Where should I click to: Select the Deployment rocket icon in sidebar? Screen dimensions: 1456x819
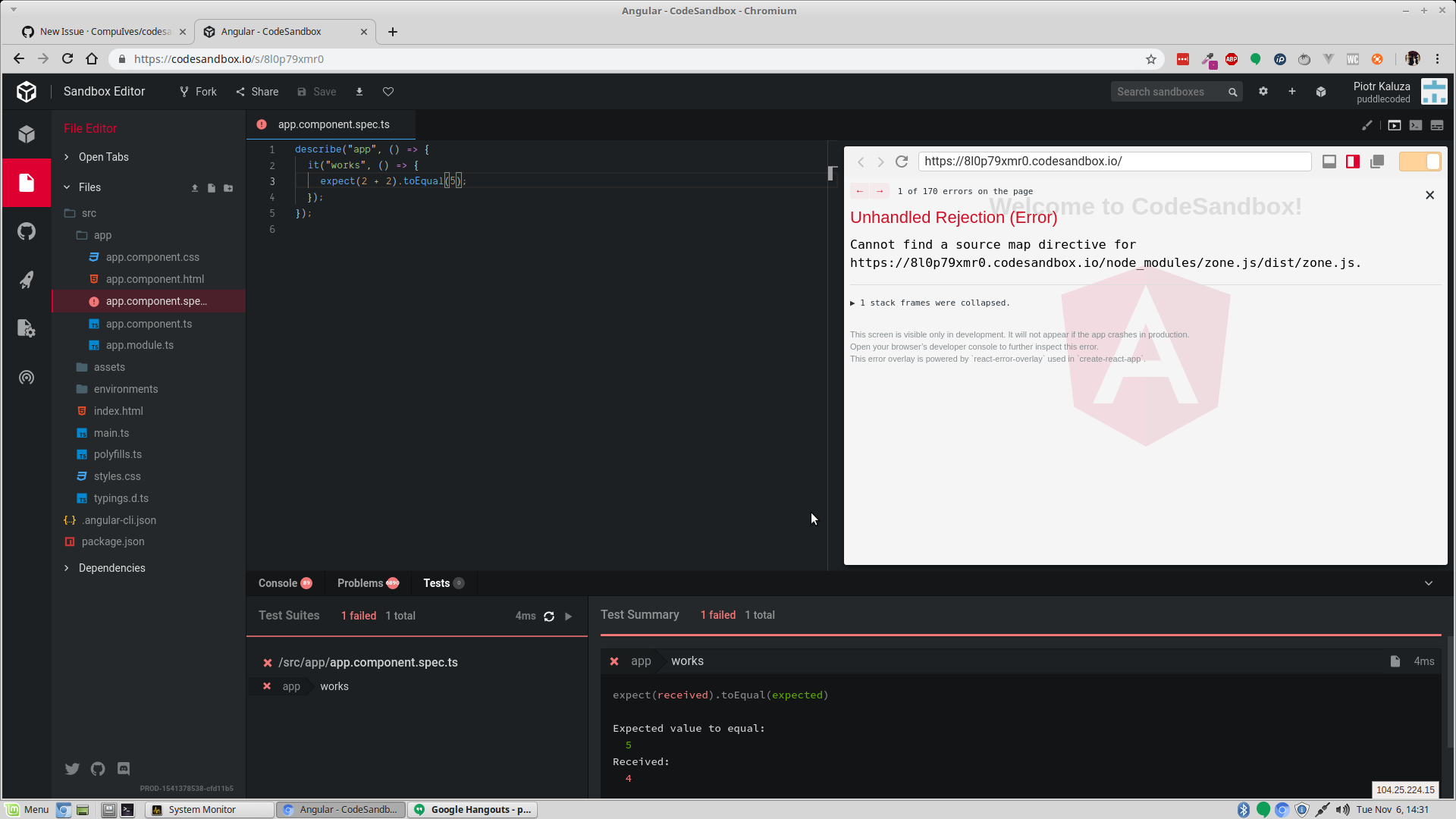coord(27,280)
